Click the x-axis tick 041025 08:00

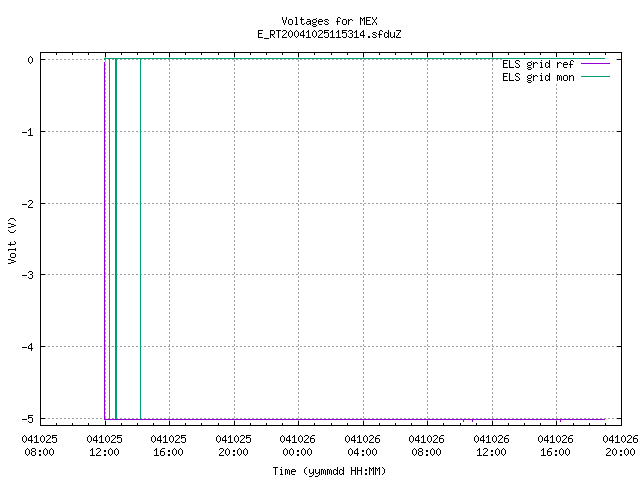tap(40, 446)
